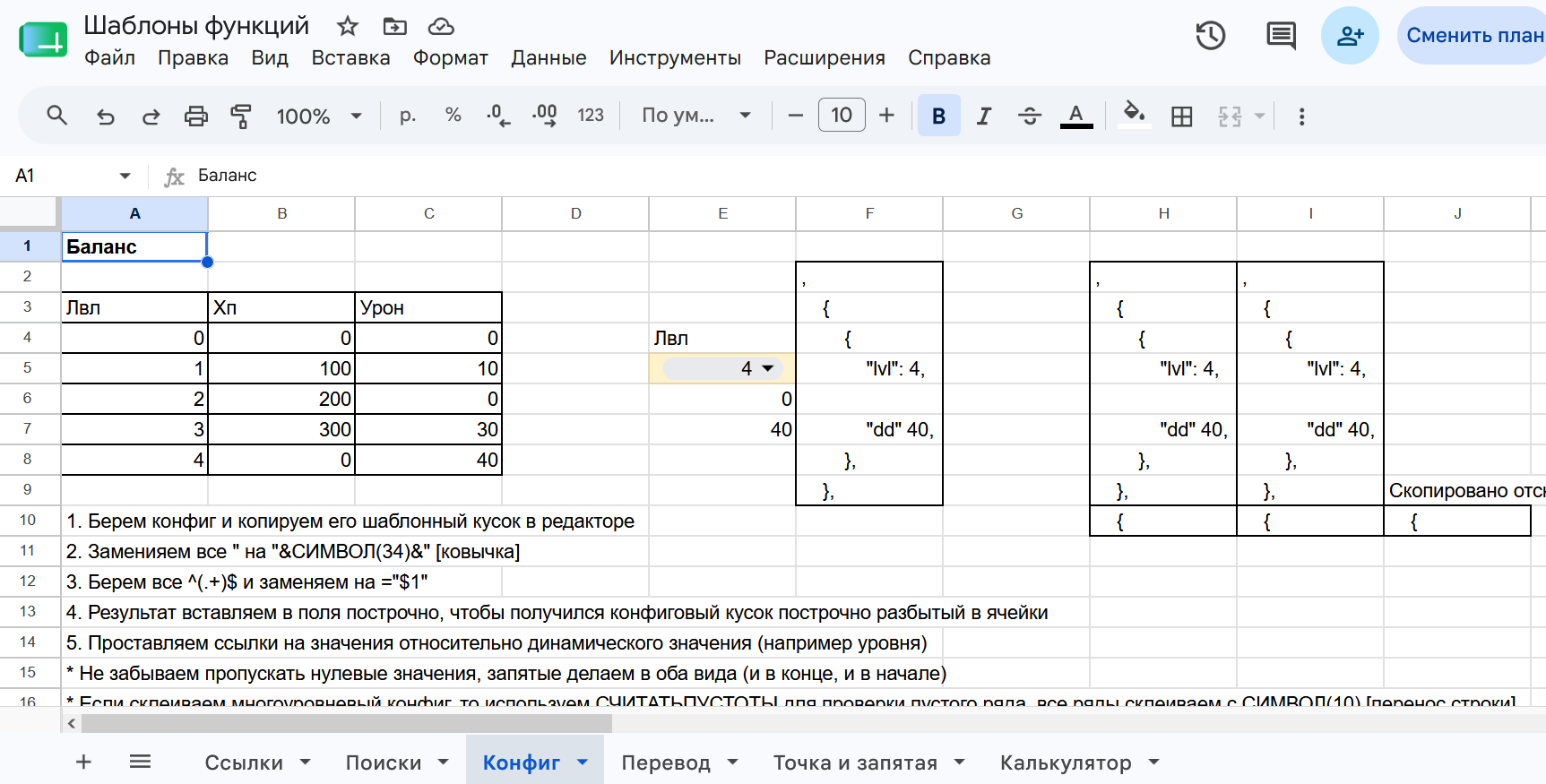This screenshot has width=1546, height=784.
Task: Expand the name box dropdown arrow
Action: (125, 176)
